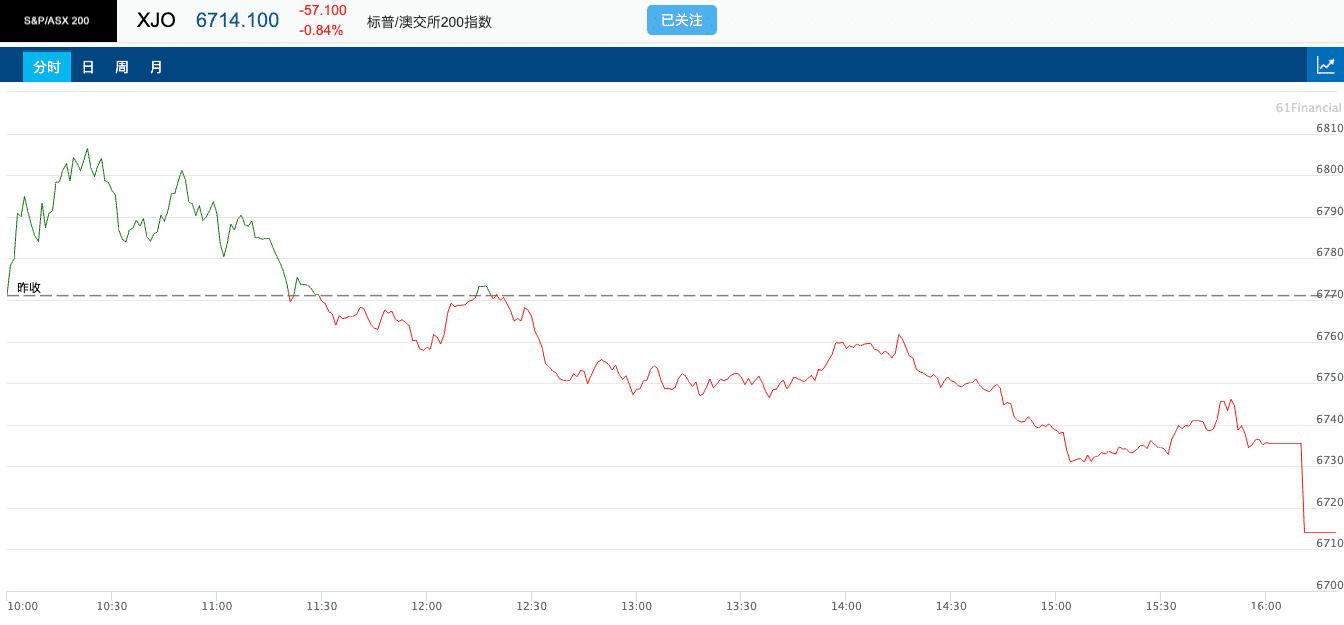
Task: Click the 6714.100 index price
Action: coord(237,20)
